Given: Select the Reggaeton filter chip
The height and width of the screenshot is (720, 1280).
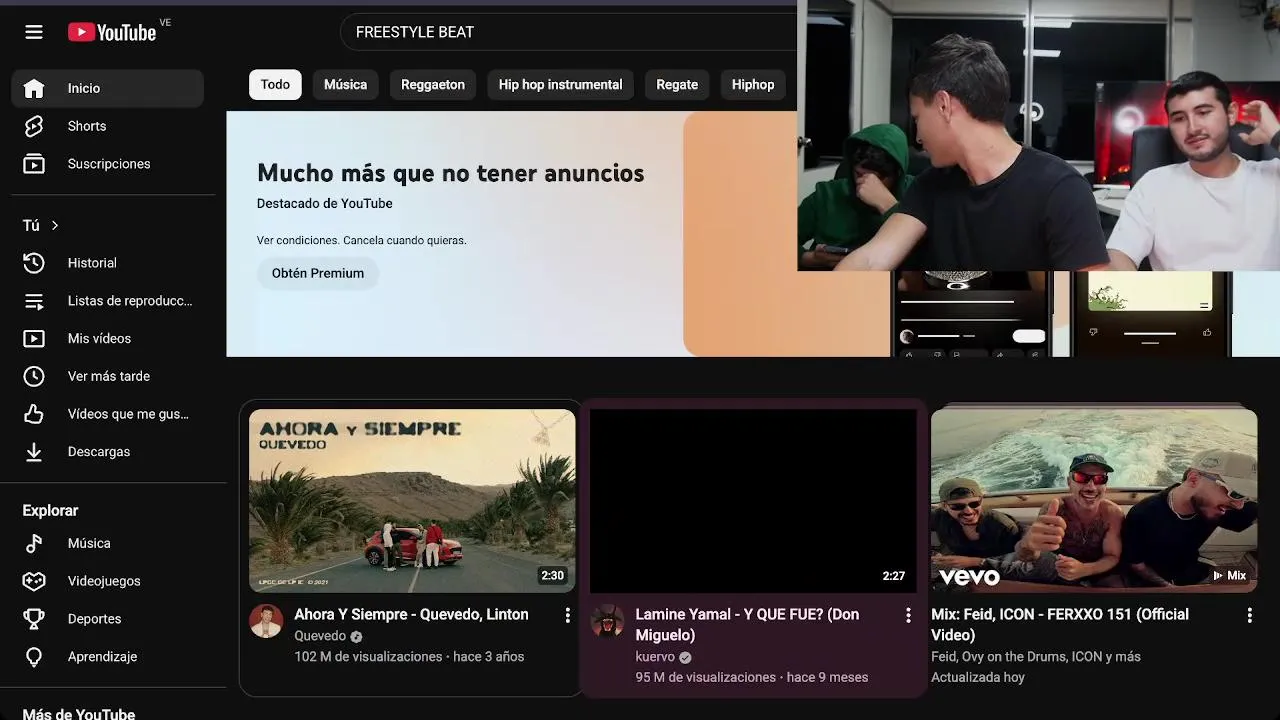Looking at the screenshot, I should [433, 85].
